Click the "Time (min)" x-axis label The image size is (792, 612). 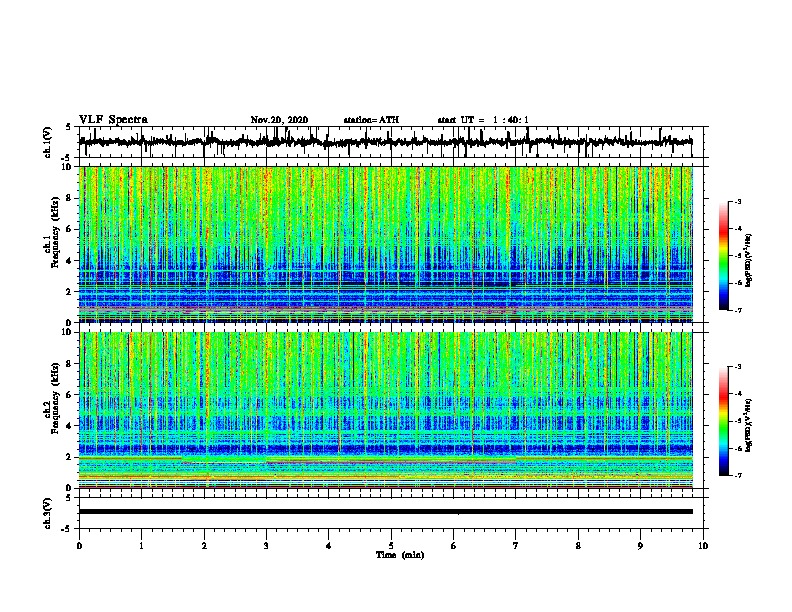400,555
